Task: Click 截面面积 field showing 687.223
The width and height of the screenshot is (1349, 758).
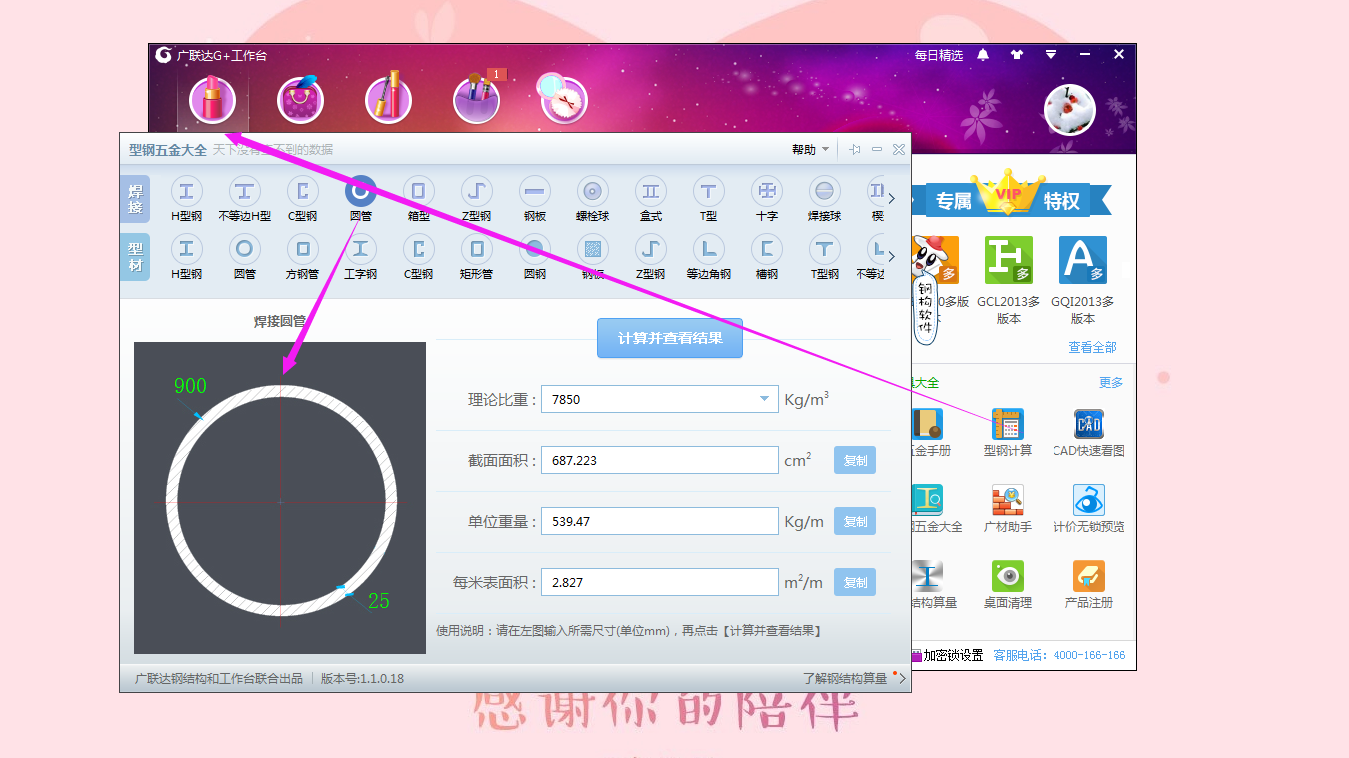Action: pyautogui.click(x=660, y=460)
